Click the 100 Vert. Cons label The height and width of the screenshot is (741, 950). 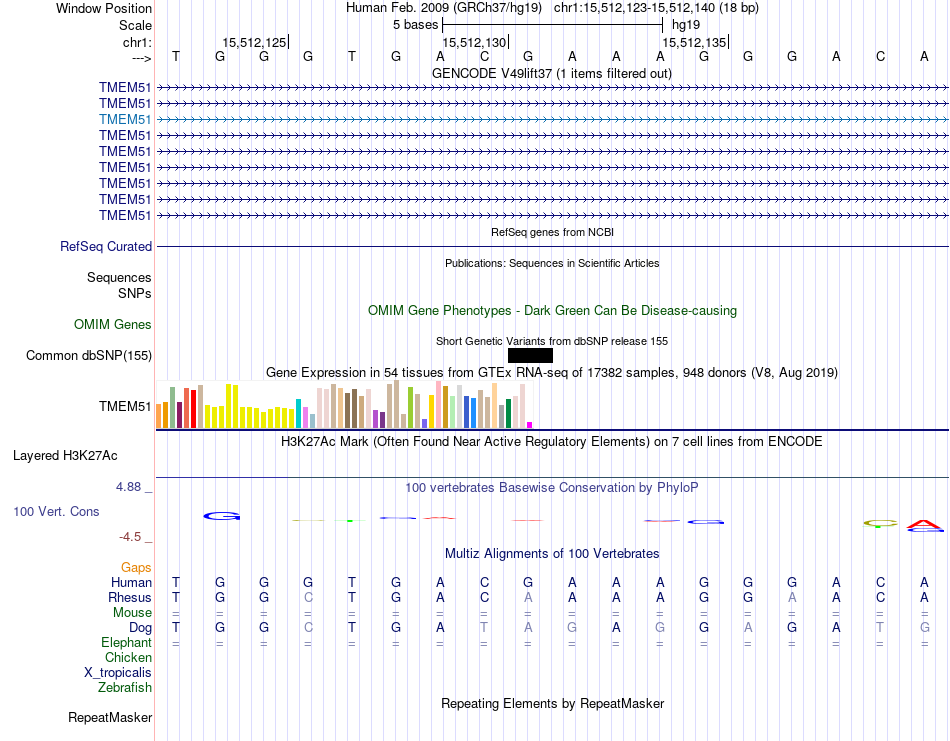click(x=56, y=511)
